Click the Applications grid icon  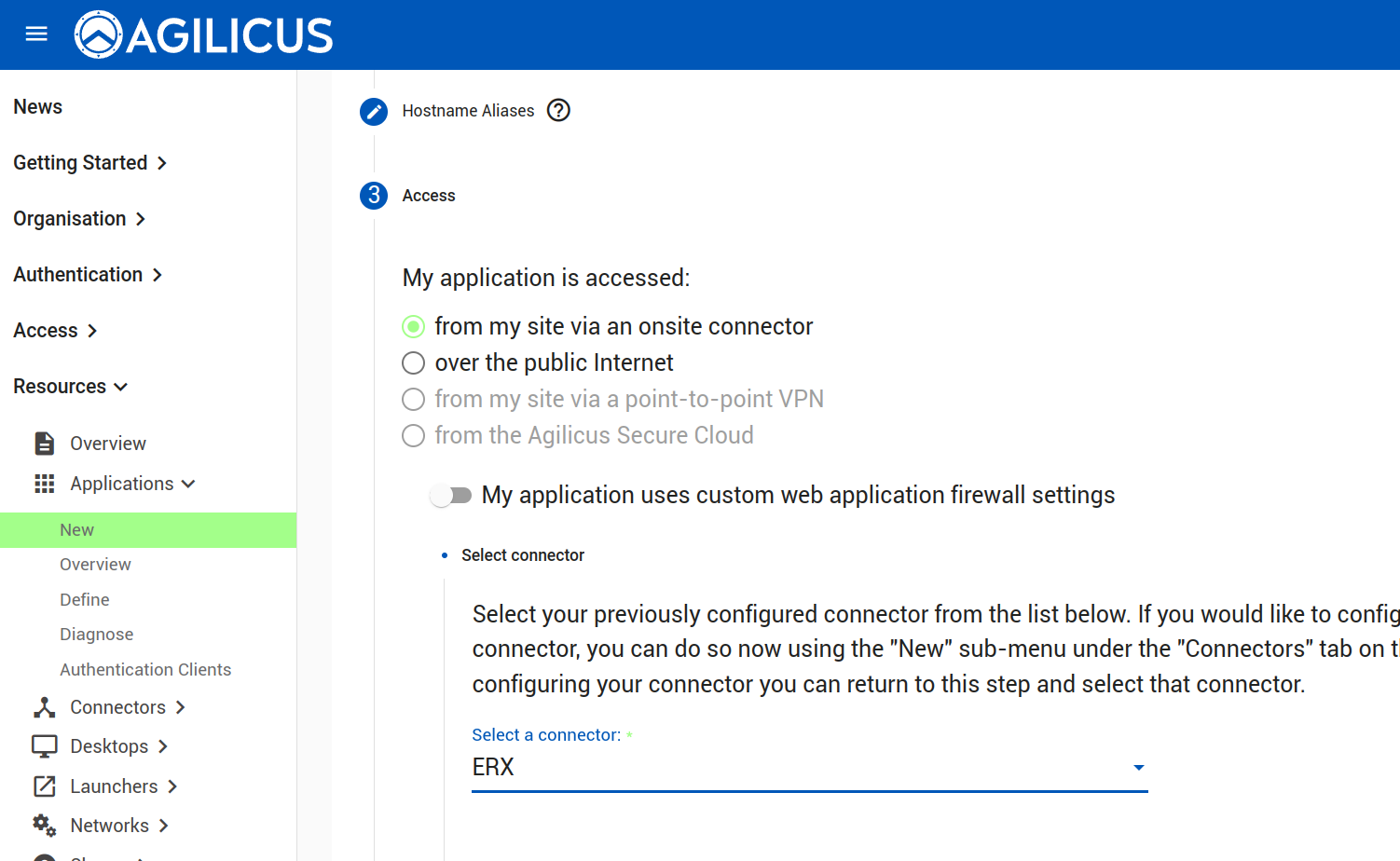tap(44, 484)
